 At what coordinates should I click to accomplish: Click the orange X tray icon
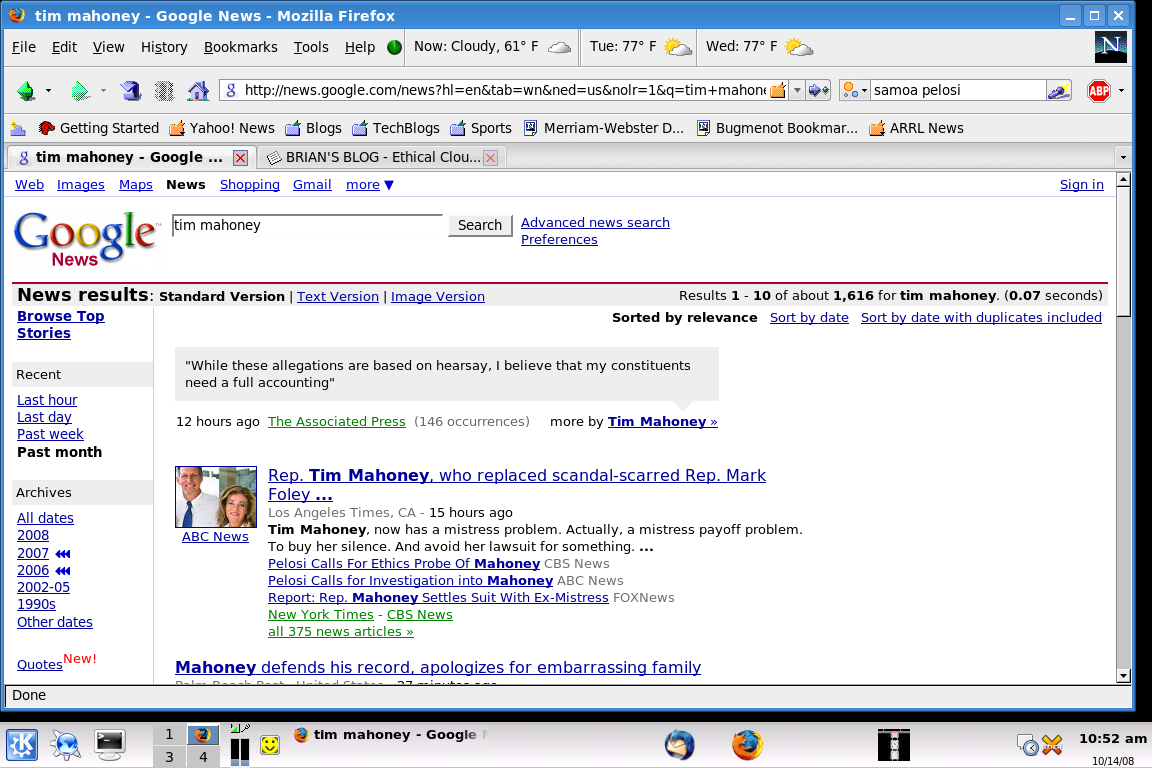[x=1052, y=745]
